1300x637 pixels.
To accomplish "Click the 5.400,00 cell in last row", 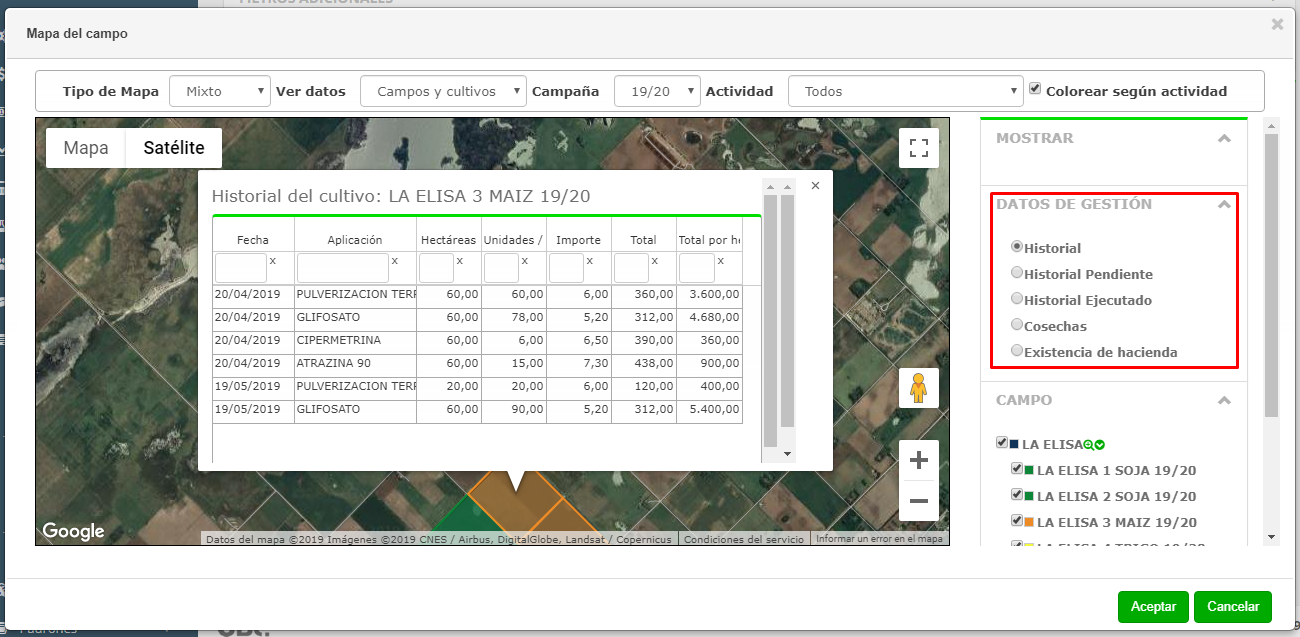I will (710, 410).
